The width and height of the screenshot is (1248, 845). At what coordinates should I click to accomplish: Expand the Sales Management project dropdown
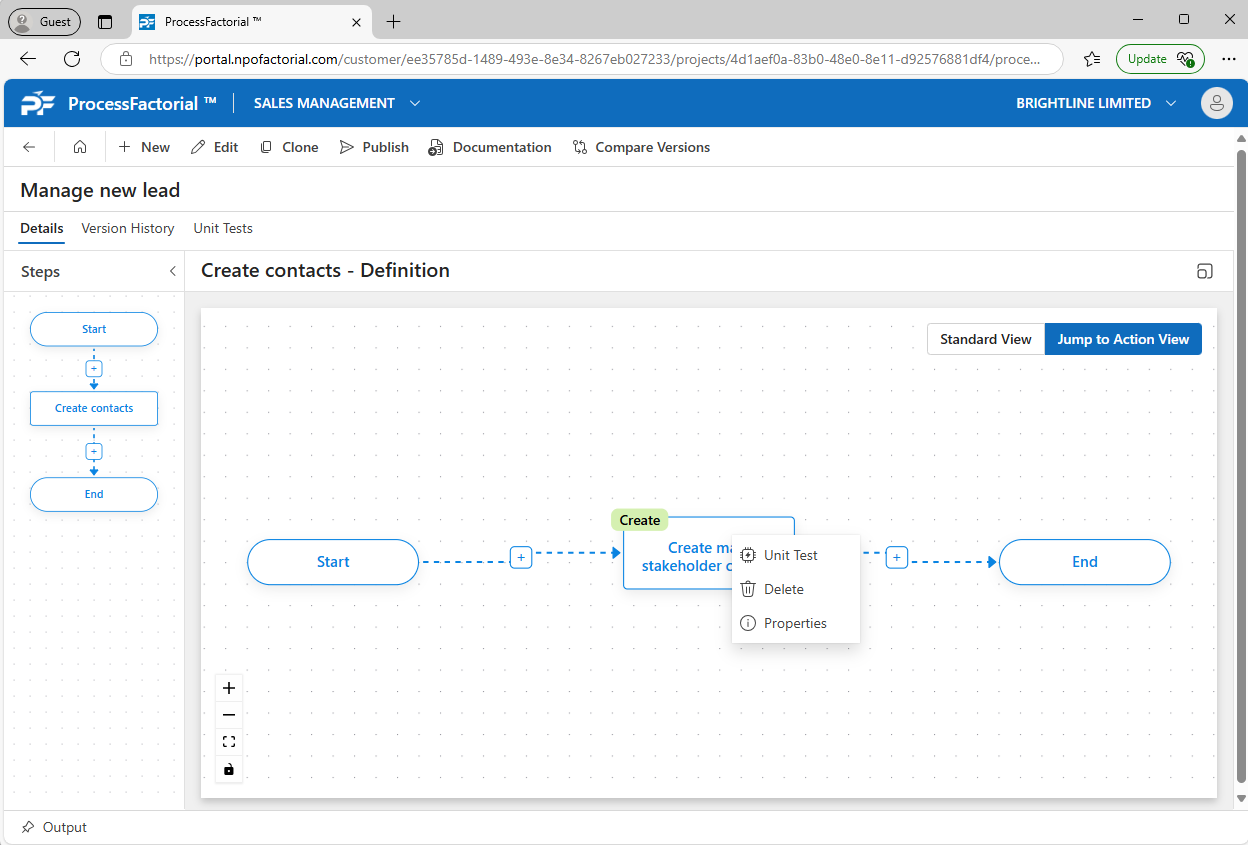[415, 103]
